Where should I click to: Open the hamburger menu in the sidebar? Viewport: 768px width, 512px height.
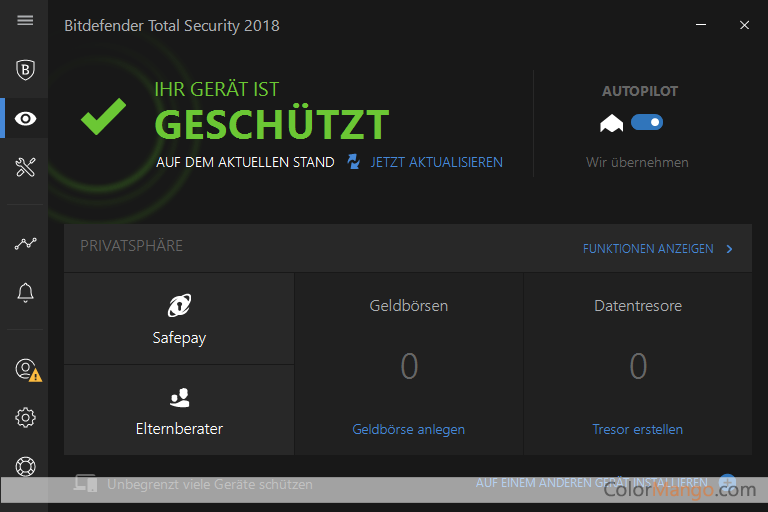click(25, 20)
